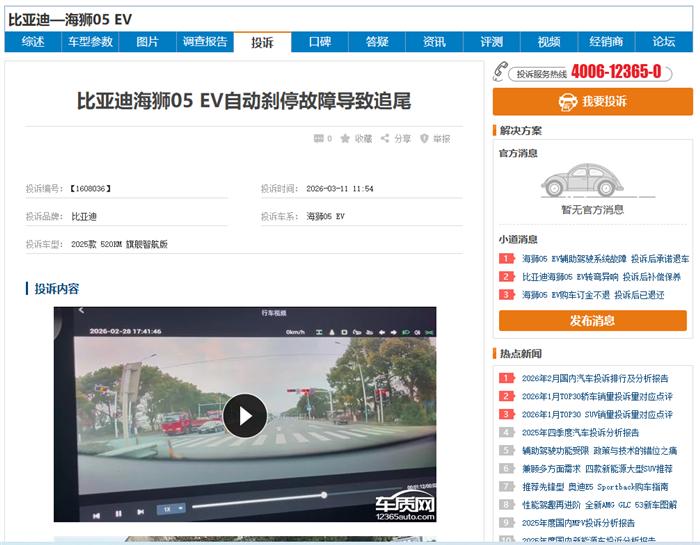This screenshot has height=545, width=700.
Task: Open 海狮05 EV辅助驾驶系统故障 link
Action: pyautogui.click(x=567, y=259)
